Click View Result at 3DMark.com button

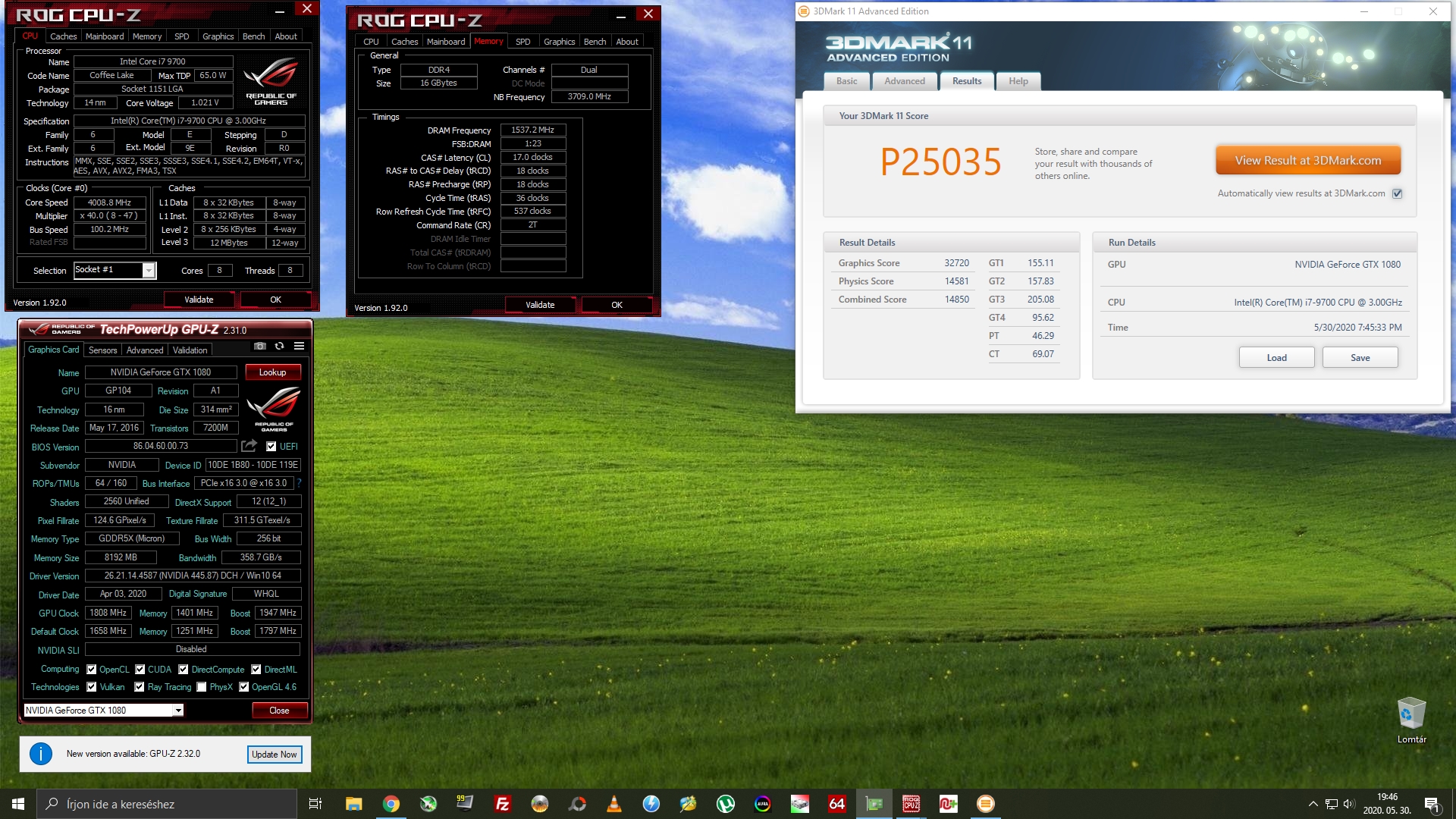[x=1308, y=161]
